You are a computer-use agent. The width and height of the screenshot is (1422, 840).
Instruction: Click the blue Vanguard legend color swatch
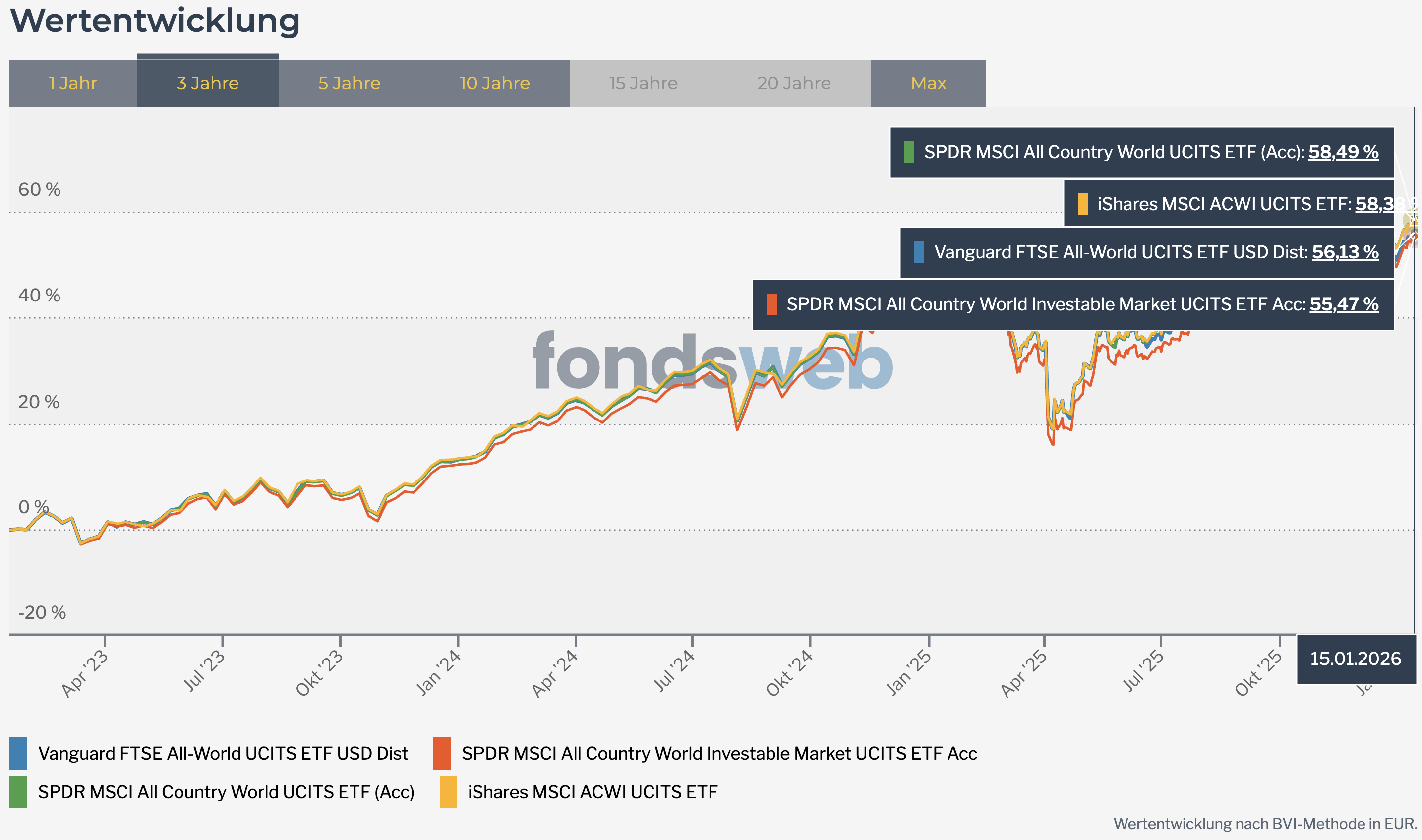(x=18, y=753)
